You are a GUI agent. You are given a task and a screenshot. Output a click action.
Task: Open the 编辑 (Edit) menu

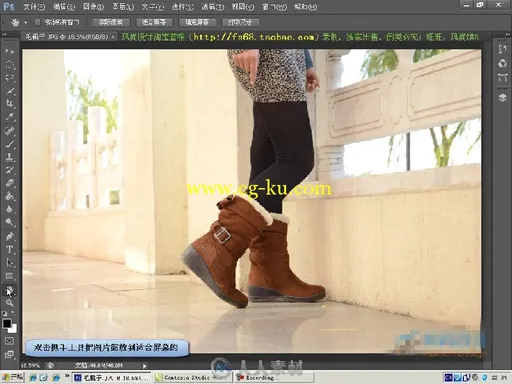[64, 7]
